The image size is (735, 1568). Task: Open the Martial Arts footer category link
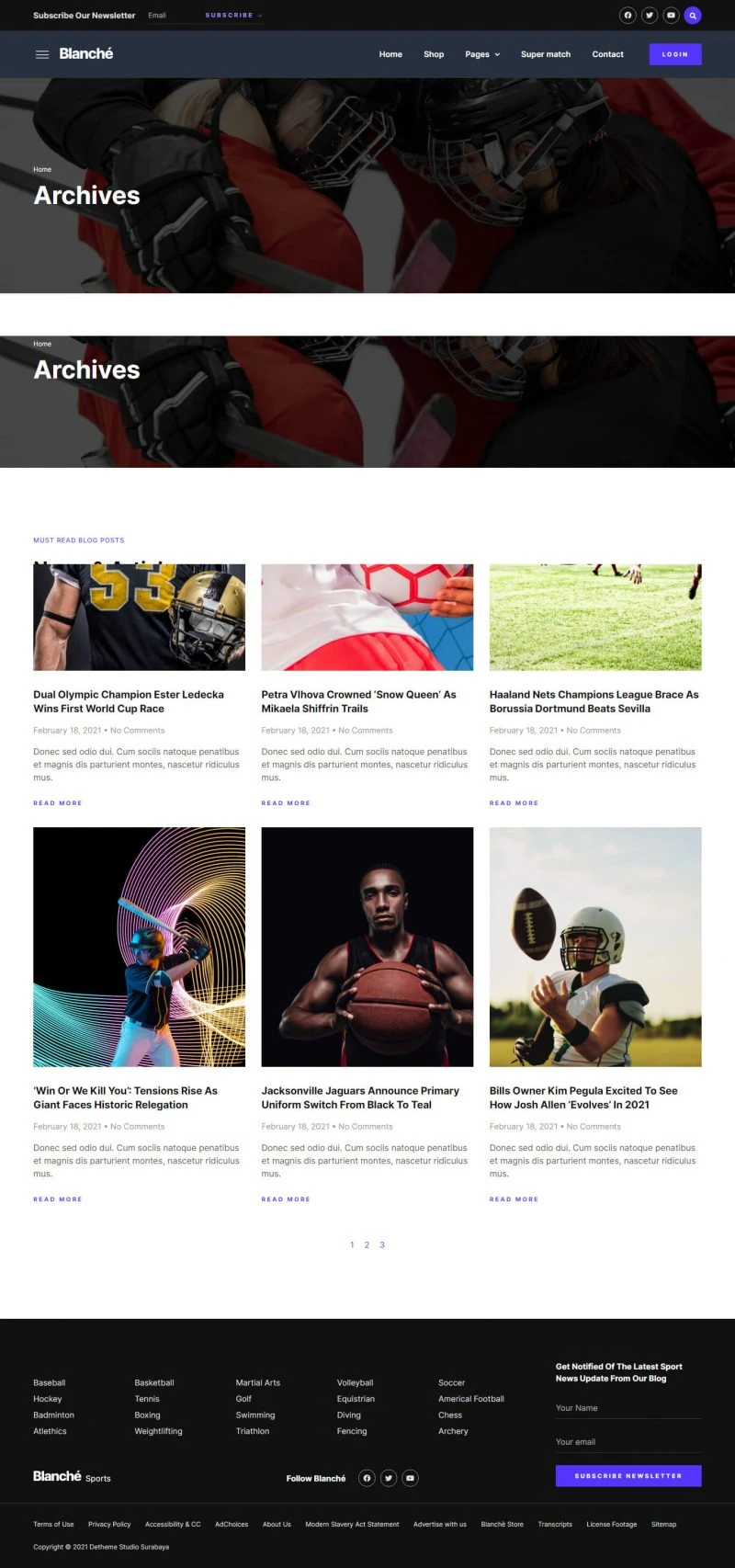click(258, 1382)
